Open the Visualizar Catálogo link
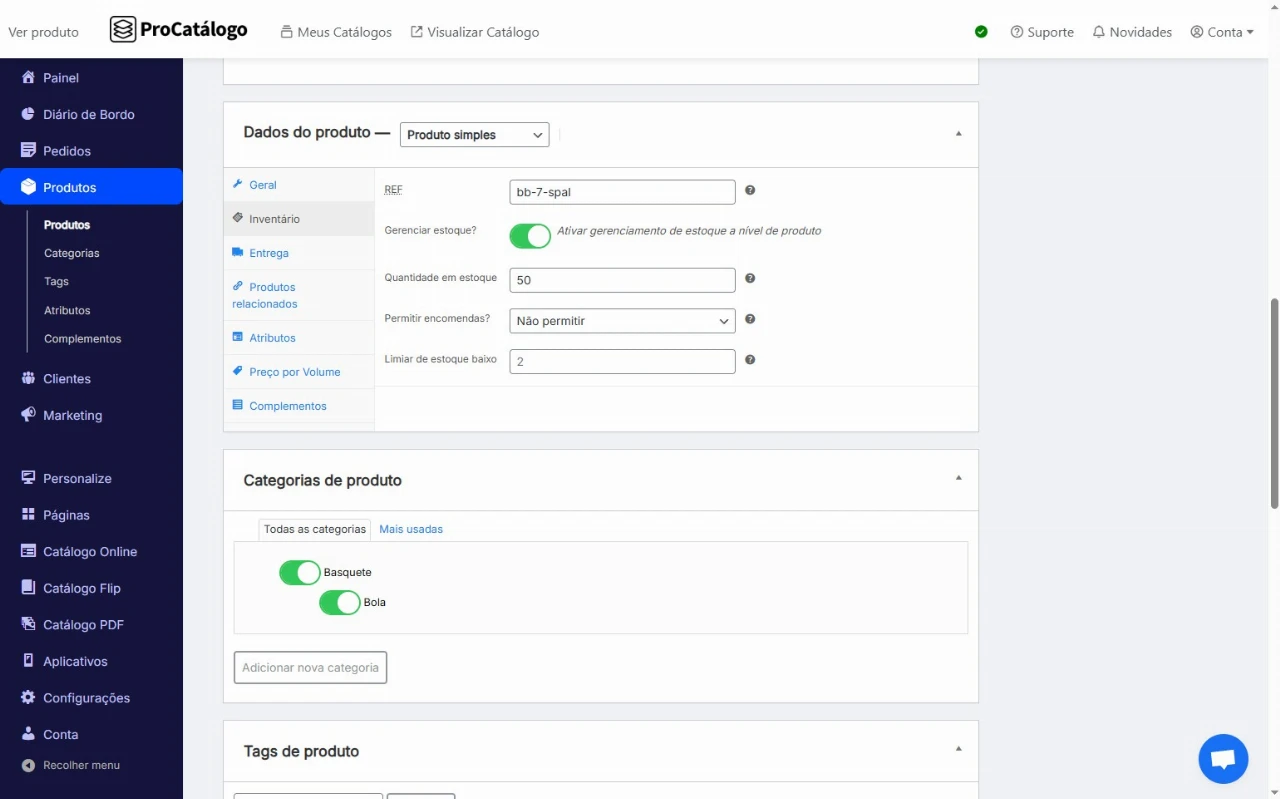Image resolution: width=1280 pixels, height=799 pixels. pyautogui.click(x=475, y=32)
